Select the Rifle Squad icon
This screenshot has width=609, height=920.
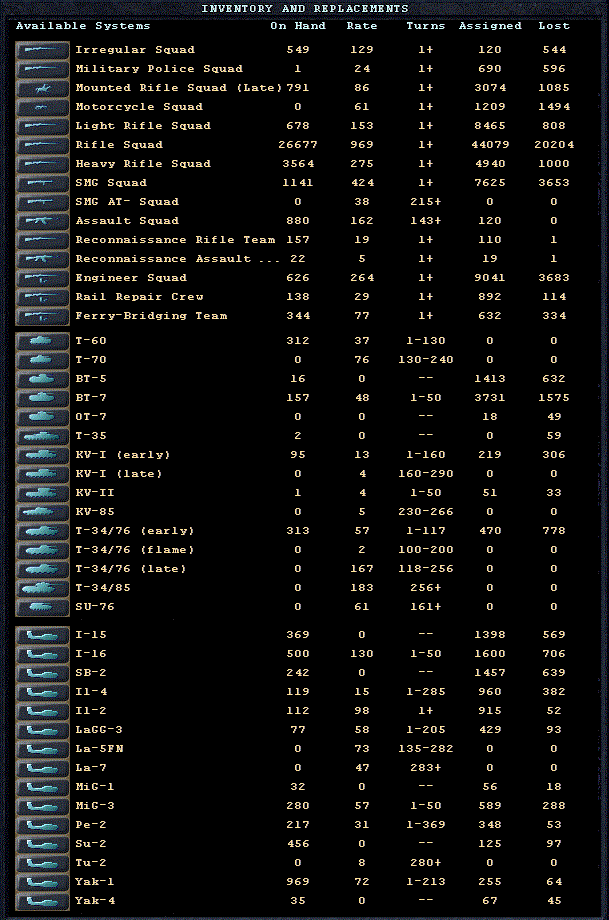pyautogui.click(x=42, y=145)
